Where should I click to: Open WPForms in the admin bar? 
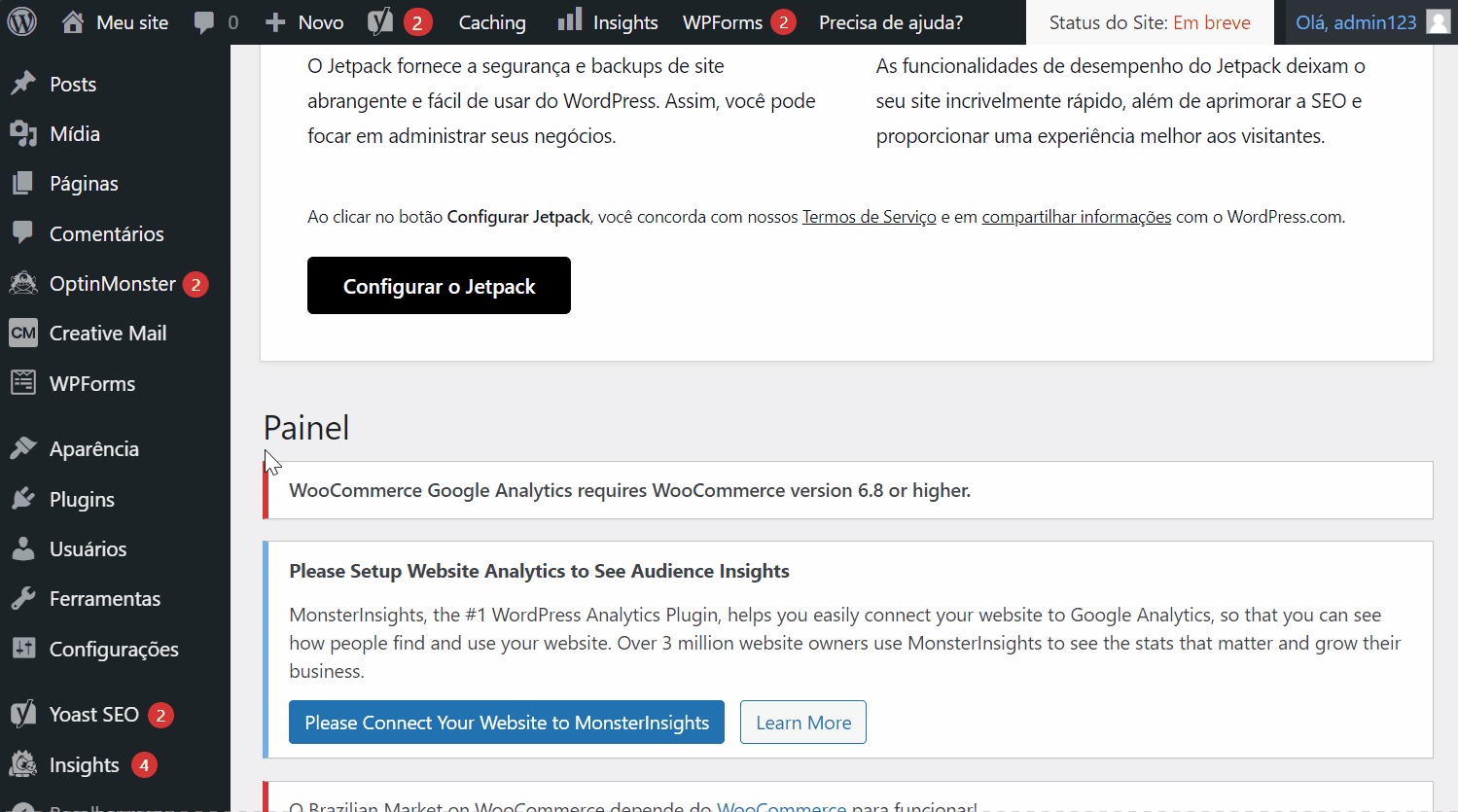pyautogui.click(x=723, y=22)
